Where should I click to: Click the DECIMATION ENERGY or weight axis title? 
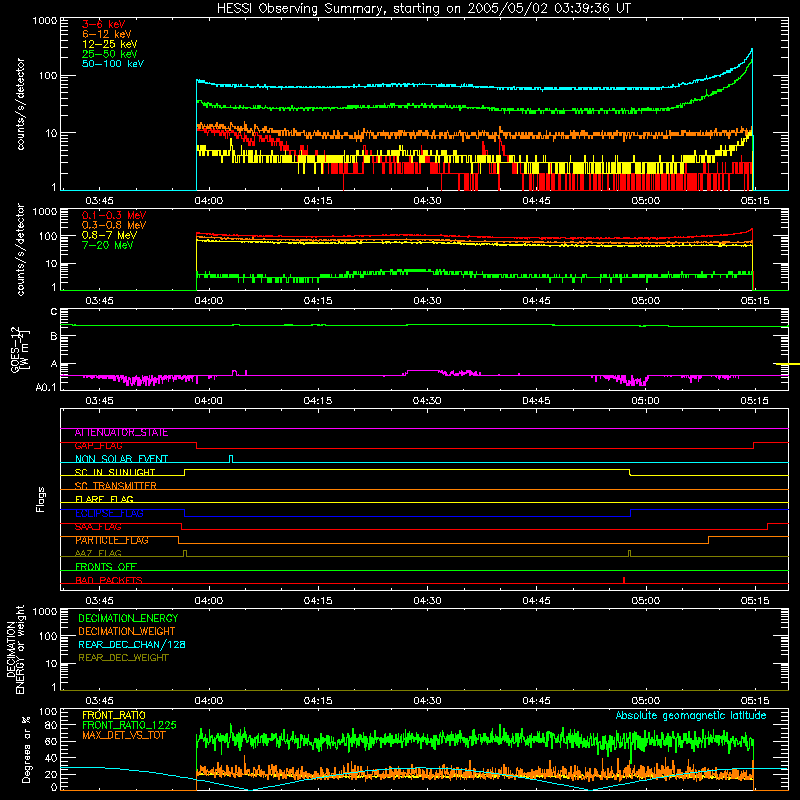click(x=15, y=649)
